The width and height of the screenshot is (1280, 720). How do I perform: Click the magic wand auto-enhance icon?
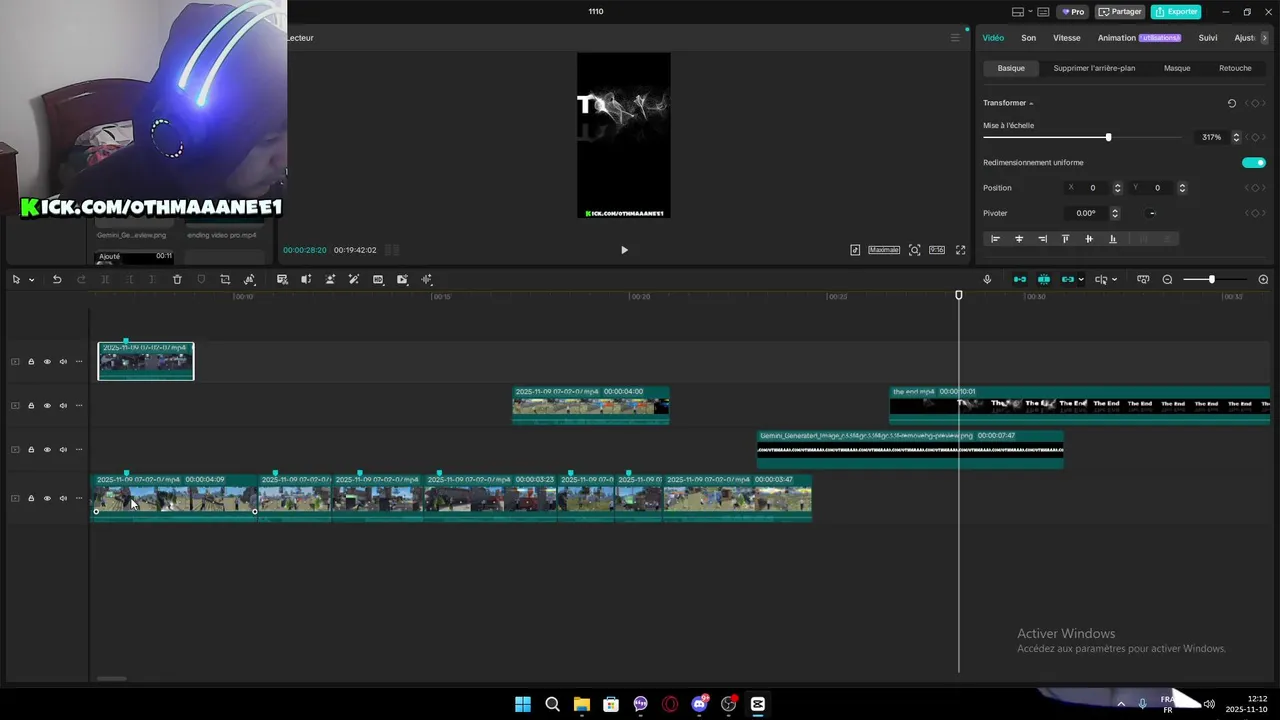point(354,280)
